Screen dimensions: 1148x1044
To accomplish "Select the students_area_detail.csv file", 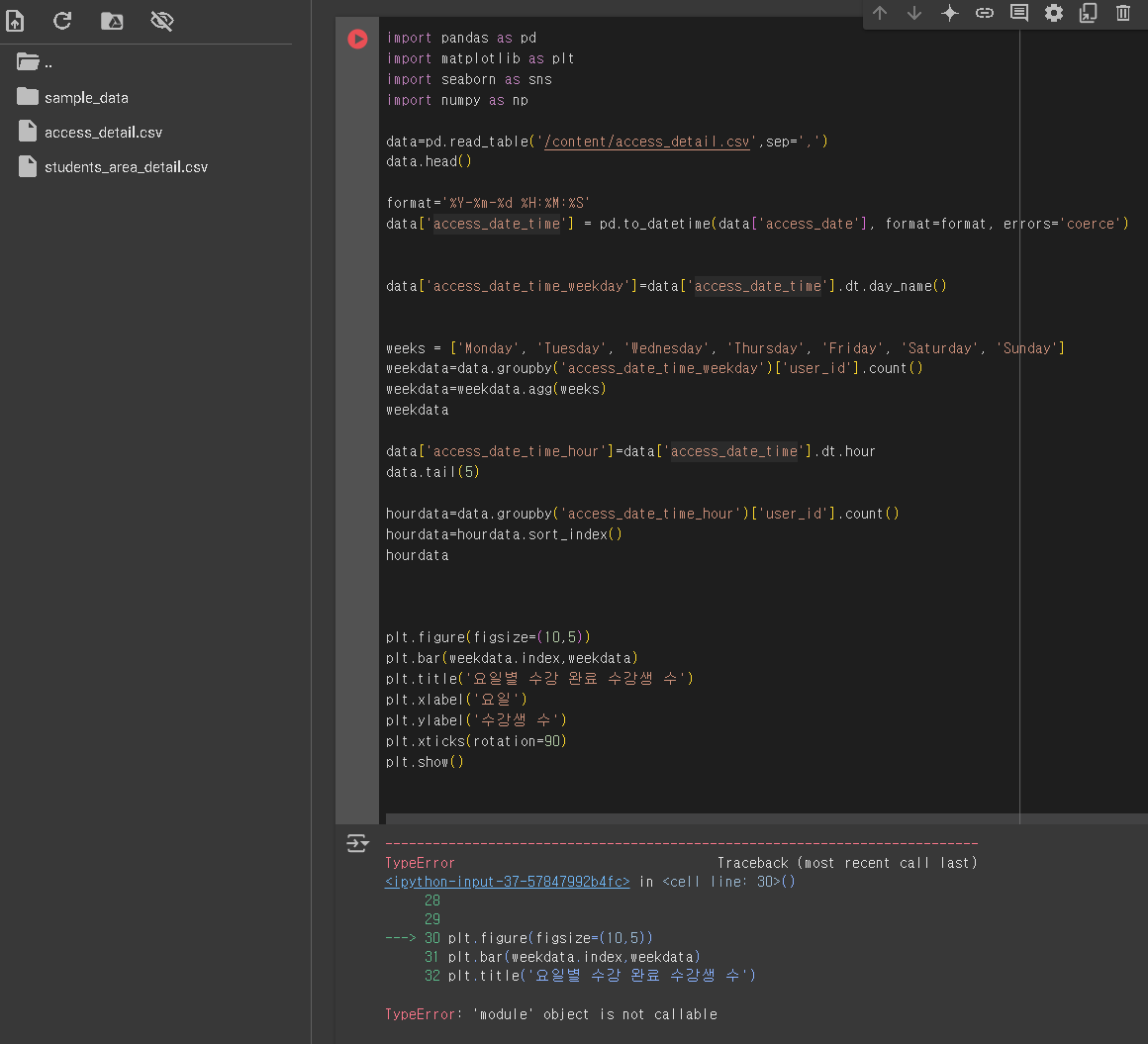I will [x=113, y=167].
